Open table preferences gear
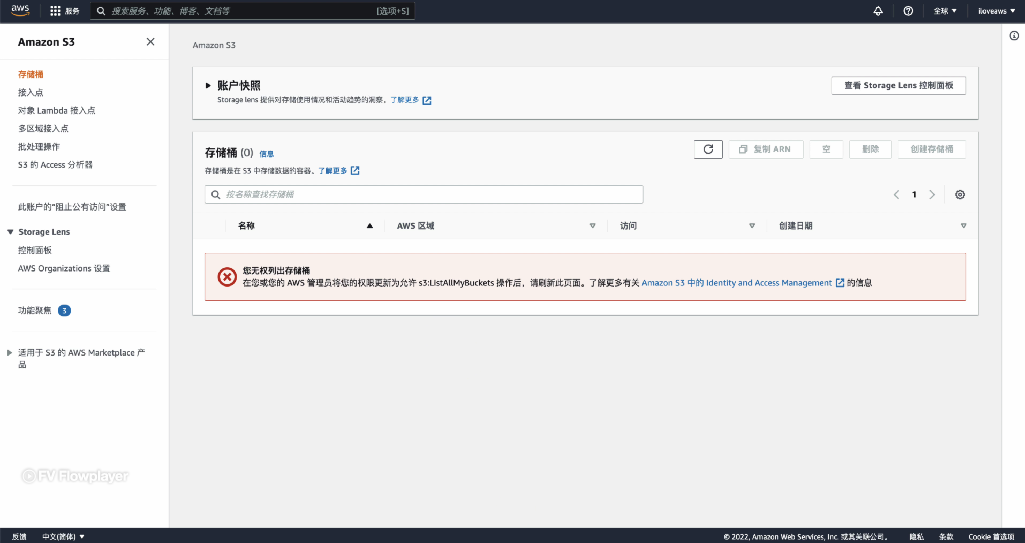 tap(960, 195)
